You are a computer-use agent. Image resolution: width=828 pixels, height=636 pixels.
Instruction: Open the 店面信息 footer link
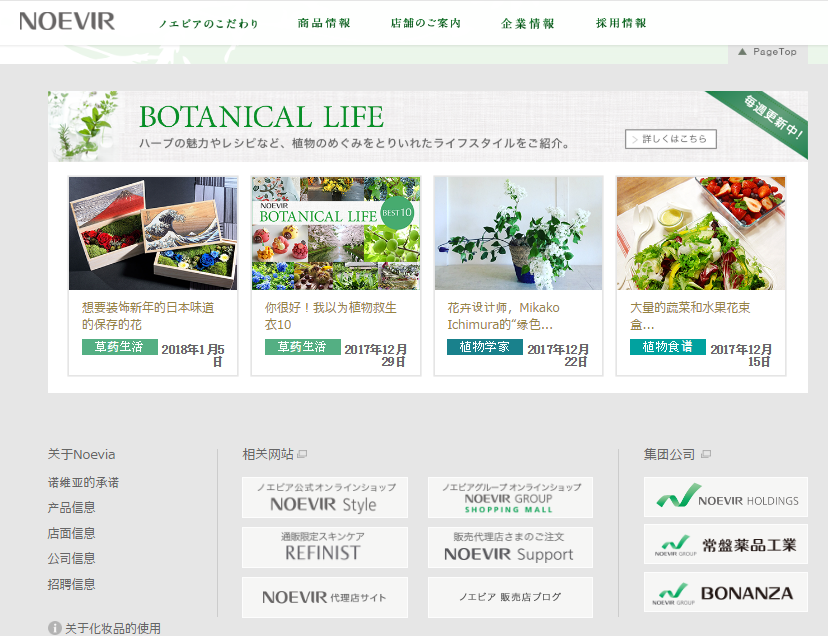[x=71, y=533]
